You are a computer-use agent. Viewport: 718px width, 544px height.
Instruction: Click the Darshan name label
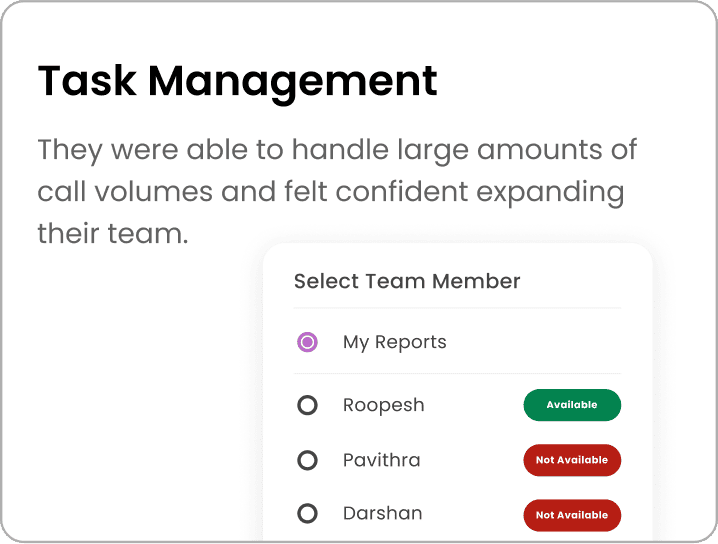pyautogui.click(x=382, y=513)
